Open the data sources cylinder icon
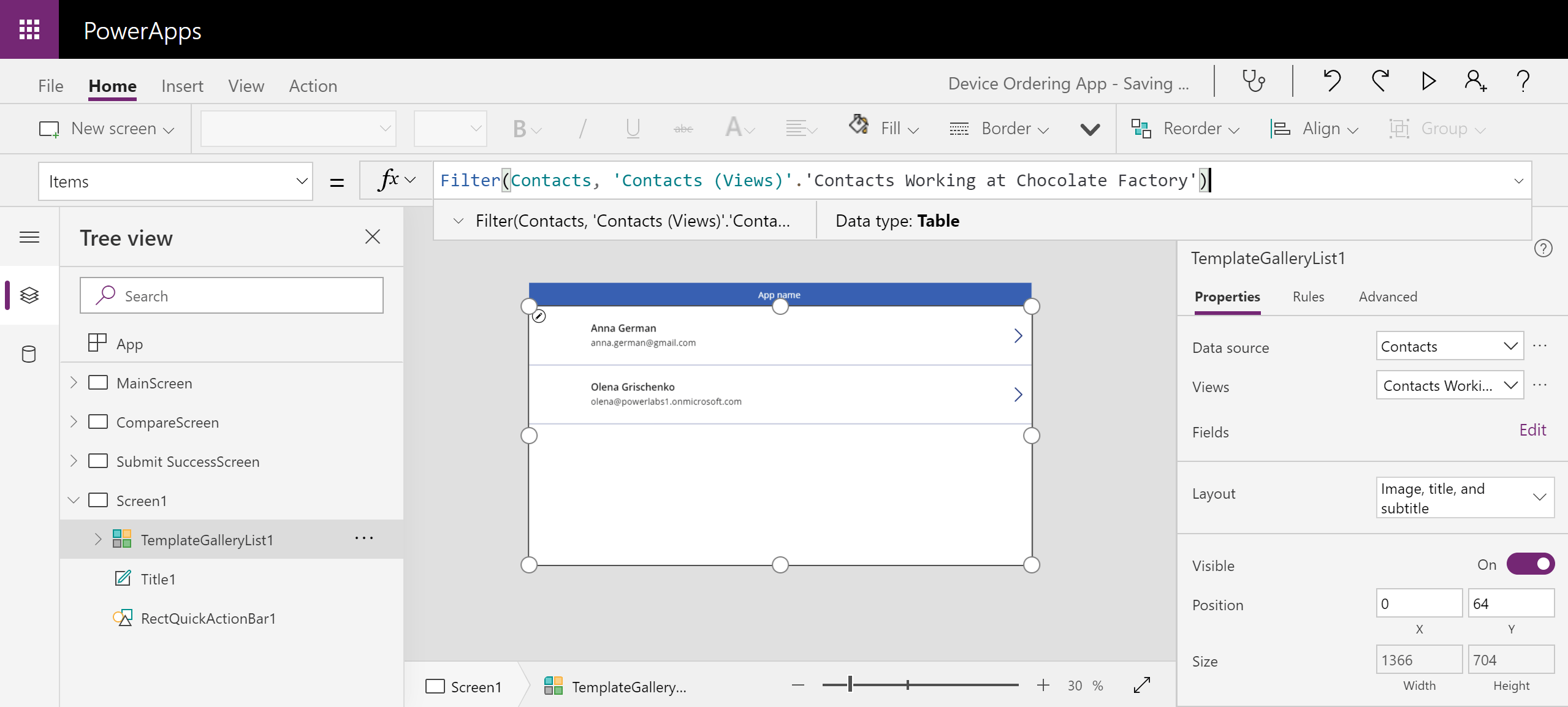Screen dimensions: 1568x707 [x=29, y=354]
